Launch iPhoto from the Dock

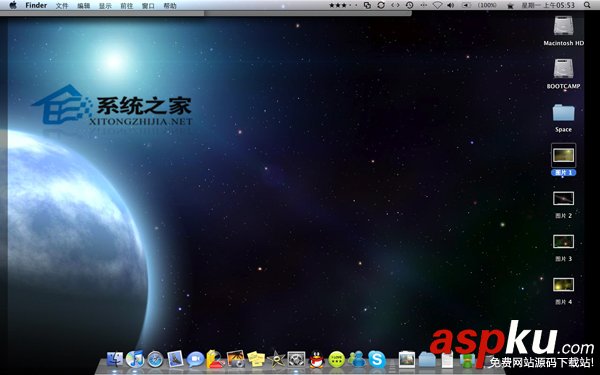coord(236,359)
